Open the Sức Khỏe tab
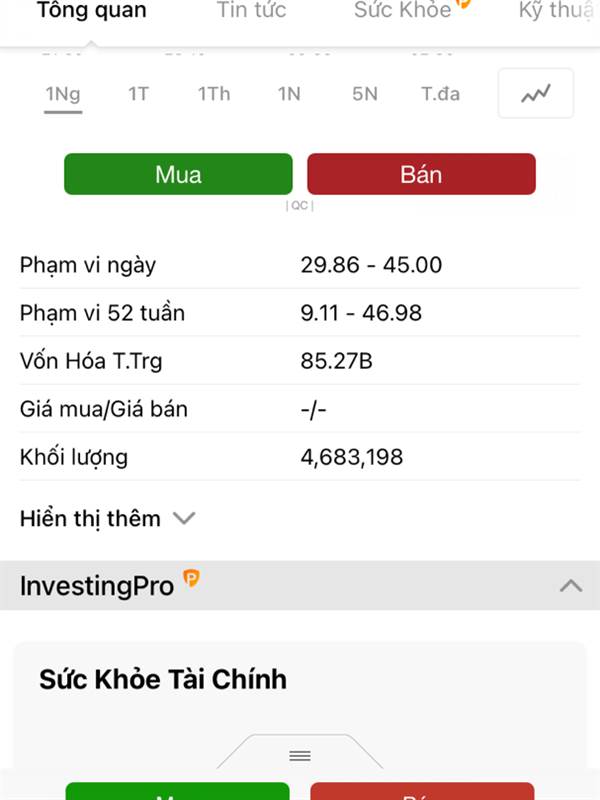 [x=403, y=10]
